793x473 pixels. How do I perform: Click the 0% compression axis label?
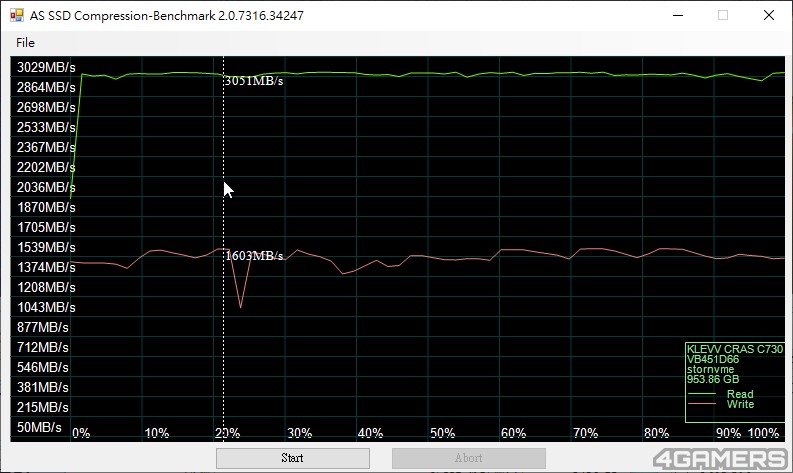pos(81,434)
